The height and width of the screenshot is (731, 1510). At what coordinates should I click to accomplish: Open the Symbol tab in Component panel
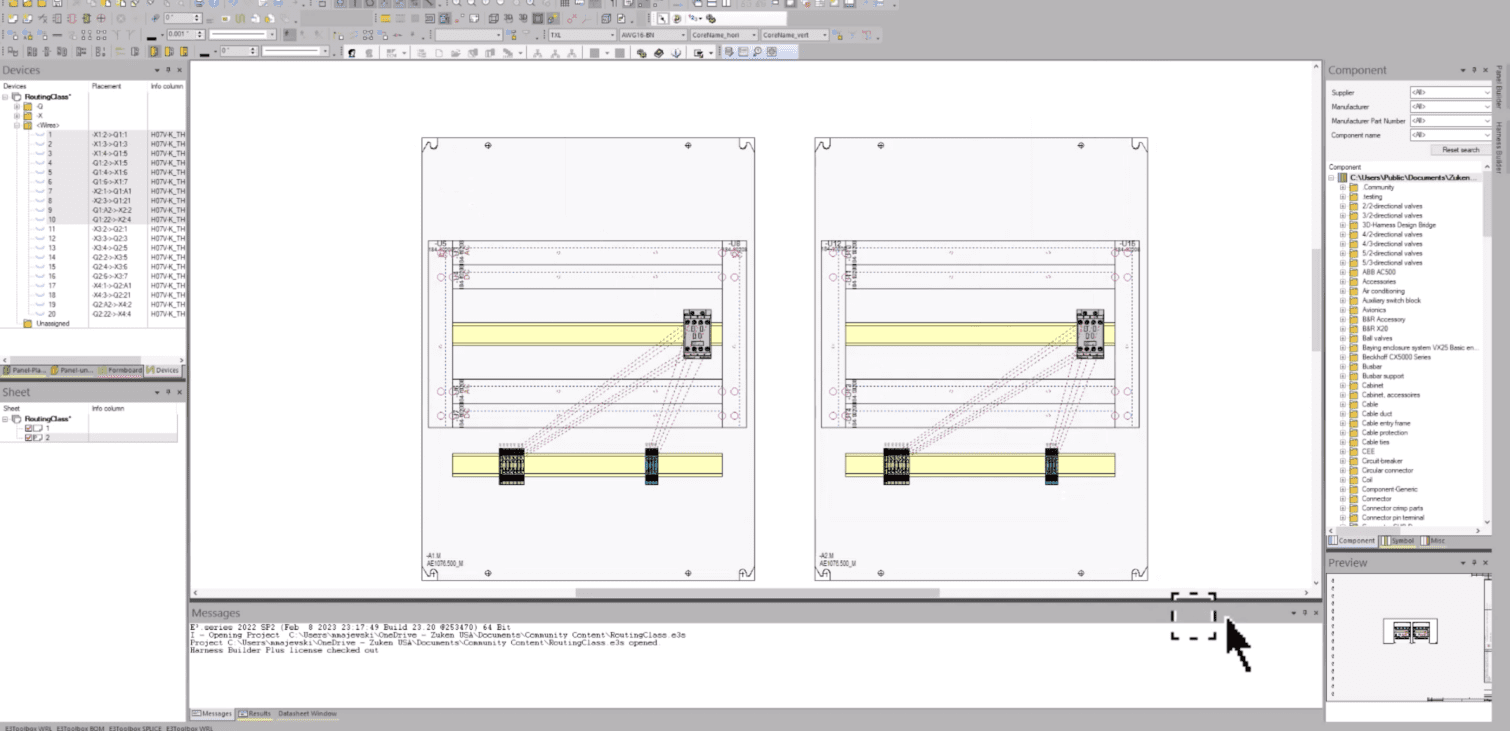click(x=1398, y=541)
